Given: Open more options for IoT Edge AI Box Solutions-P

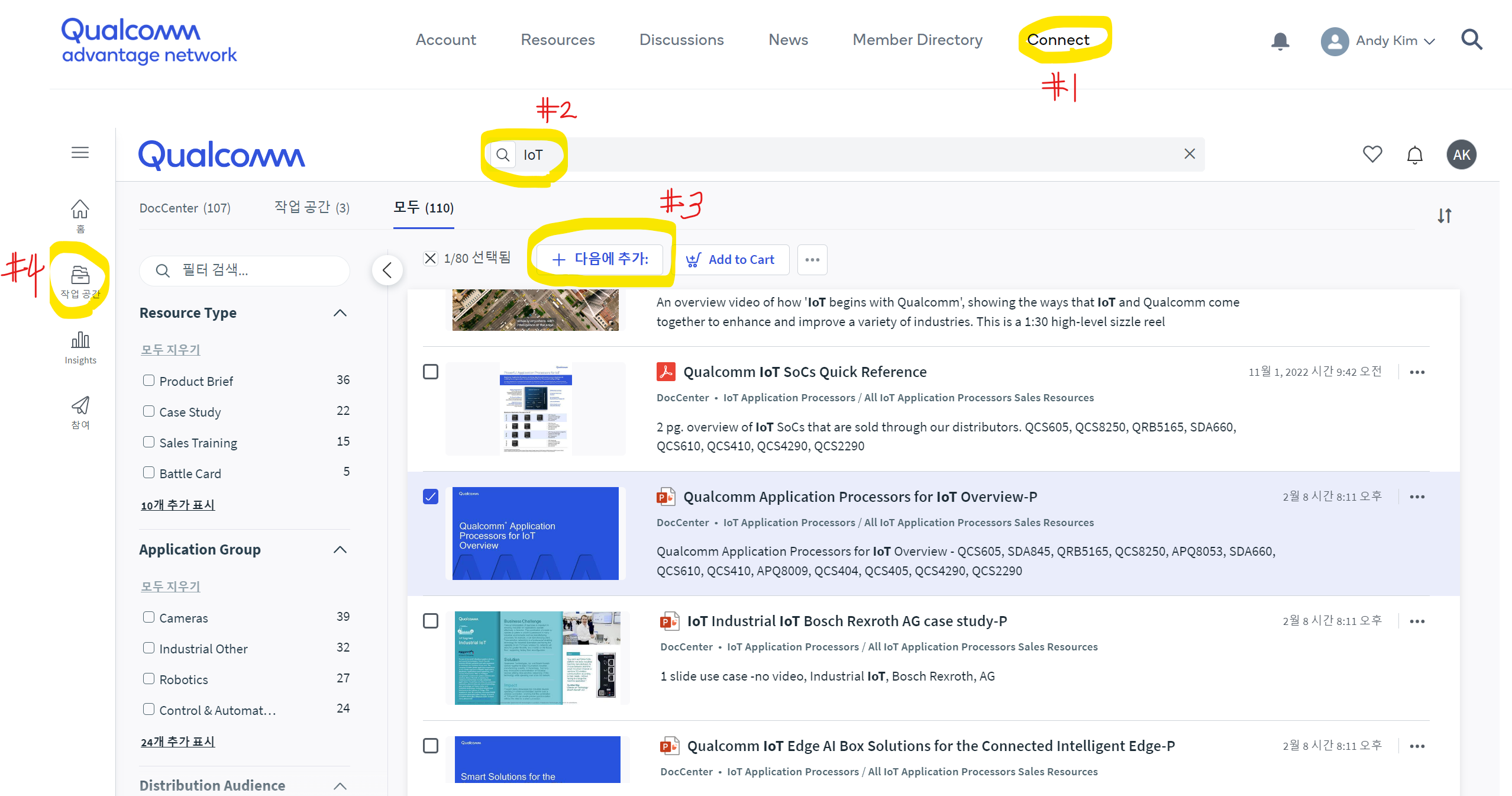Looking at the screenshot, I should coord(1417,746).
